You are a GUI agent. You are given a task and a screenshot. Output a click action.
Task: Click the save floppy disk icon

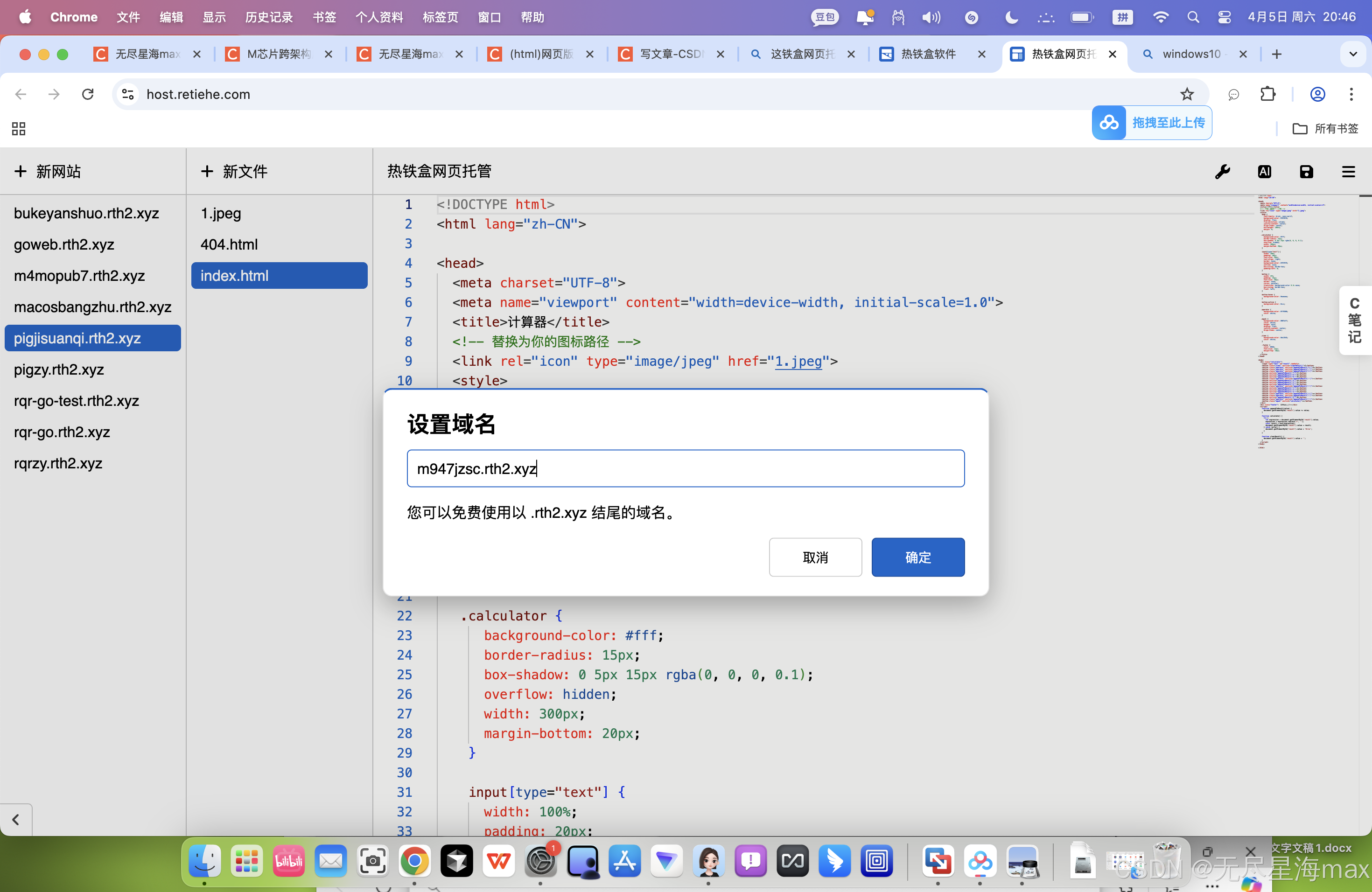point(1306,172)
